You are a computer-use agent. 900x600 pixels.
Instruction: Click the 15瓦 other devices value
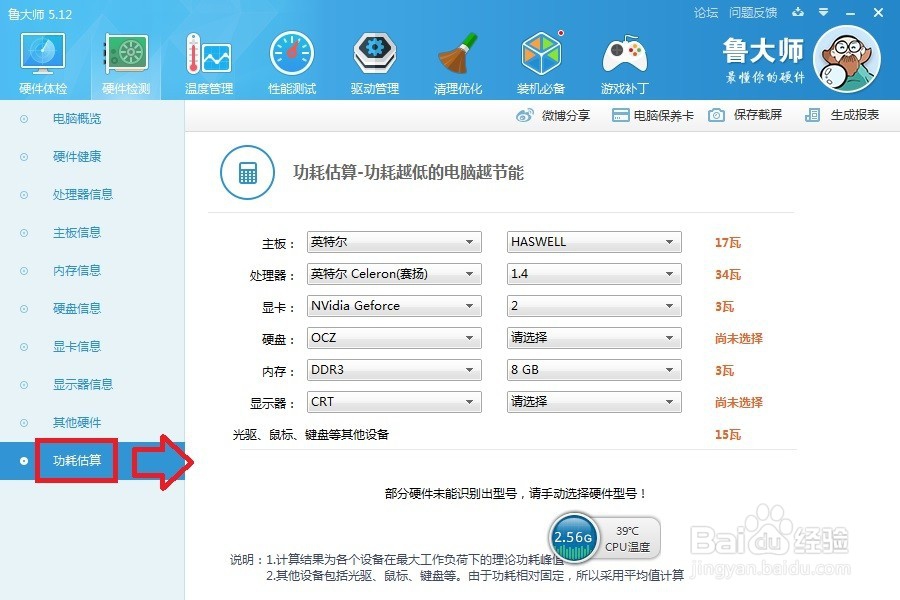727,435
